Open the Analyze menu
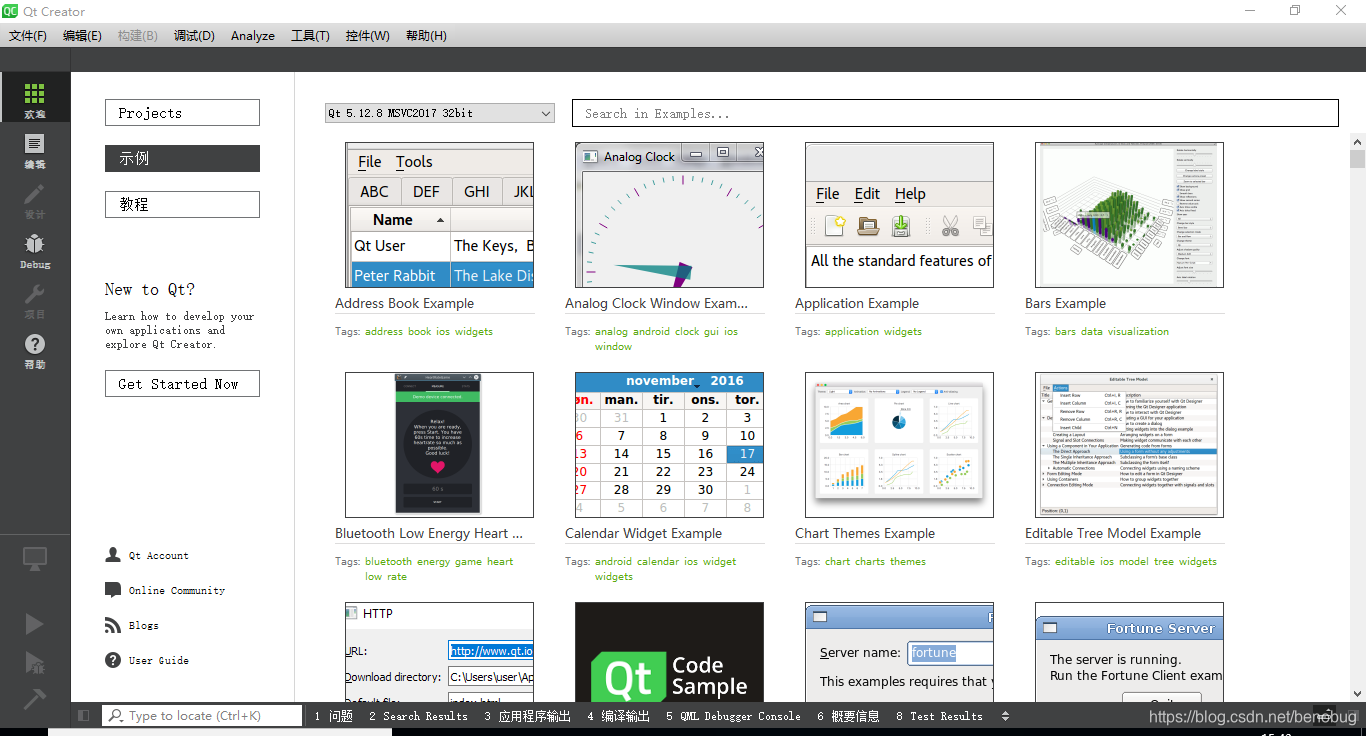1366x736 pixels. (x=253, y=35)
